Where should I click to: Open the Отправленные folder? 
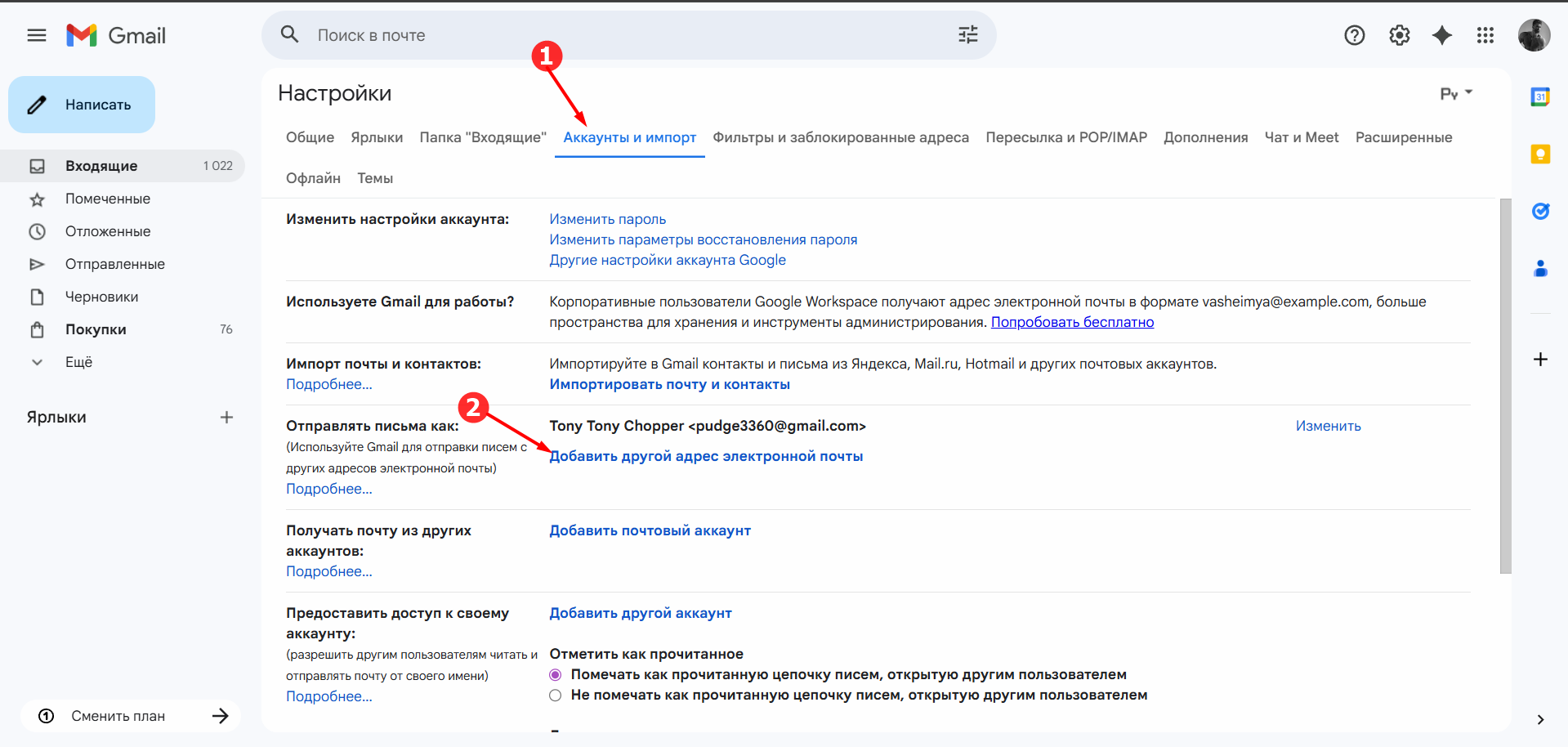(123, 264)
